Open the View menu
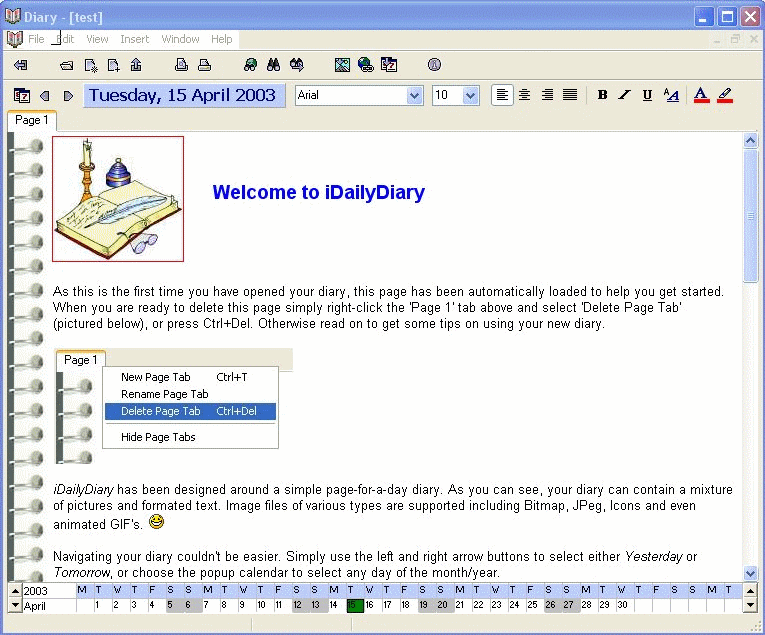 [97, 39]
